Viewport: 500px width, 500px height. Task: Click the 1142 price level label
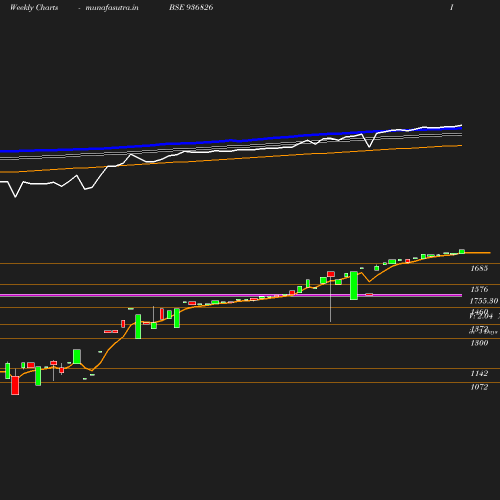[x=479, y=373]
